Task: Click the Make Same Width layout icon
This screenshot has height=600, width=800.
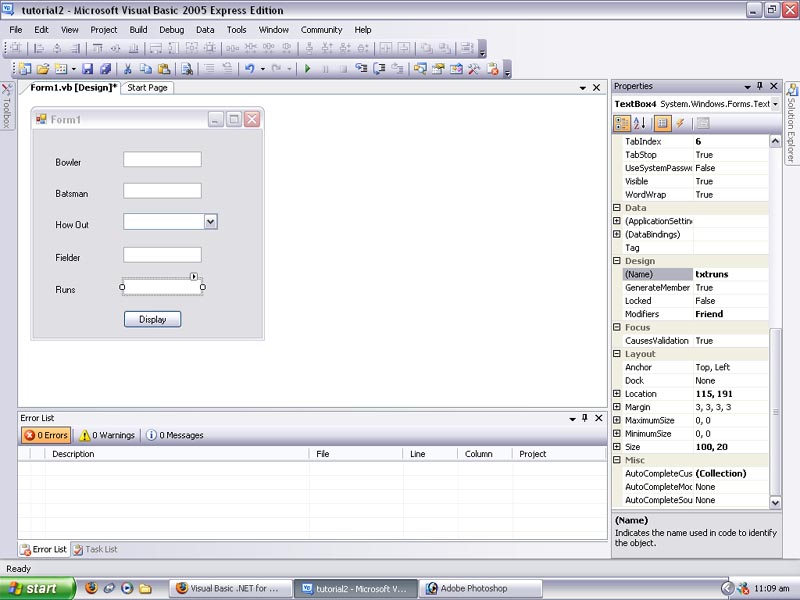Action: [156, 48]
